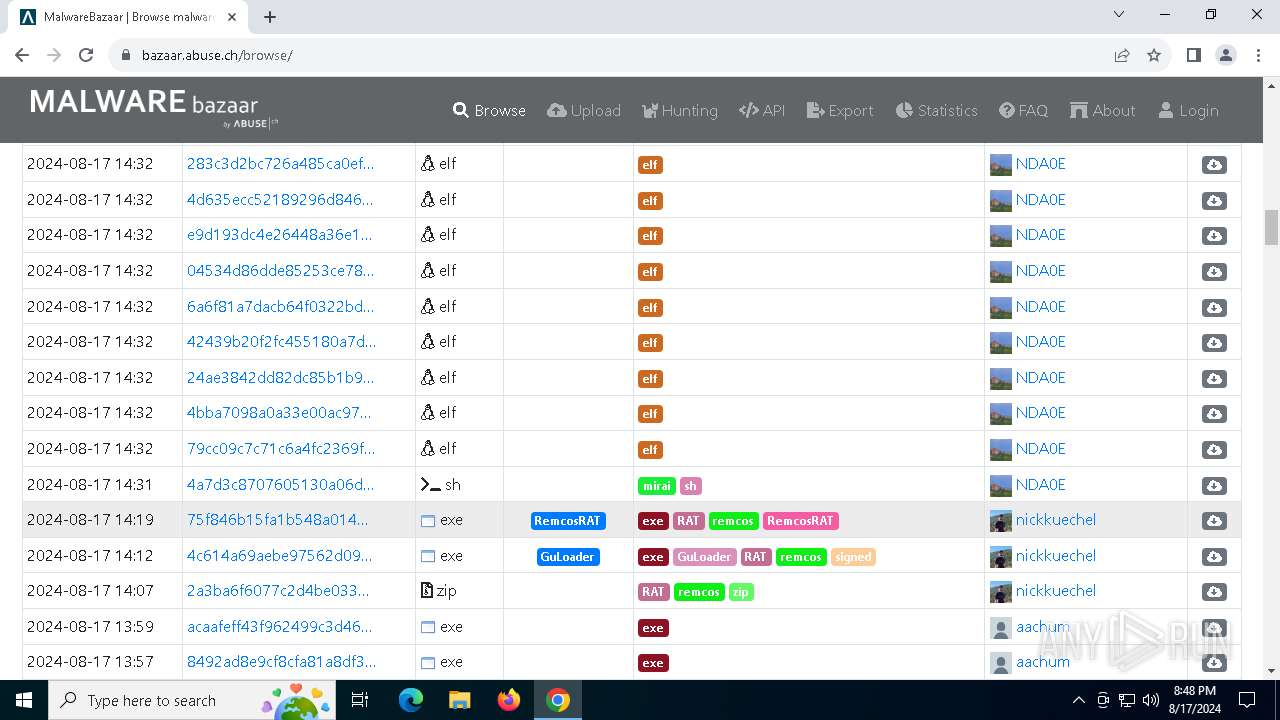The height and width of the screenshot is (720, 1280).
Task: Go to the Login page
Action: coord(1188,110)
